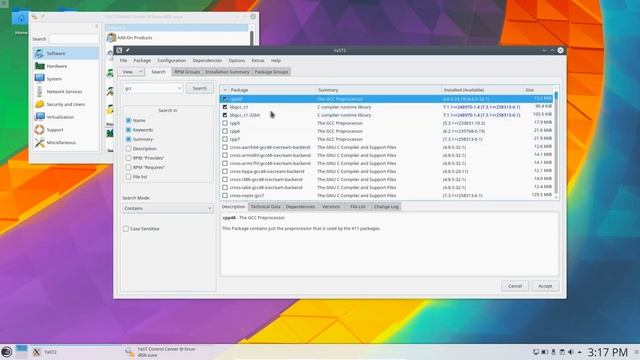This screenshot has height=360, width=640.
Task: Open the Options menu
Action: [237, 60]
